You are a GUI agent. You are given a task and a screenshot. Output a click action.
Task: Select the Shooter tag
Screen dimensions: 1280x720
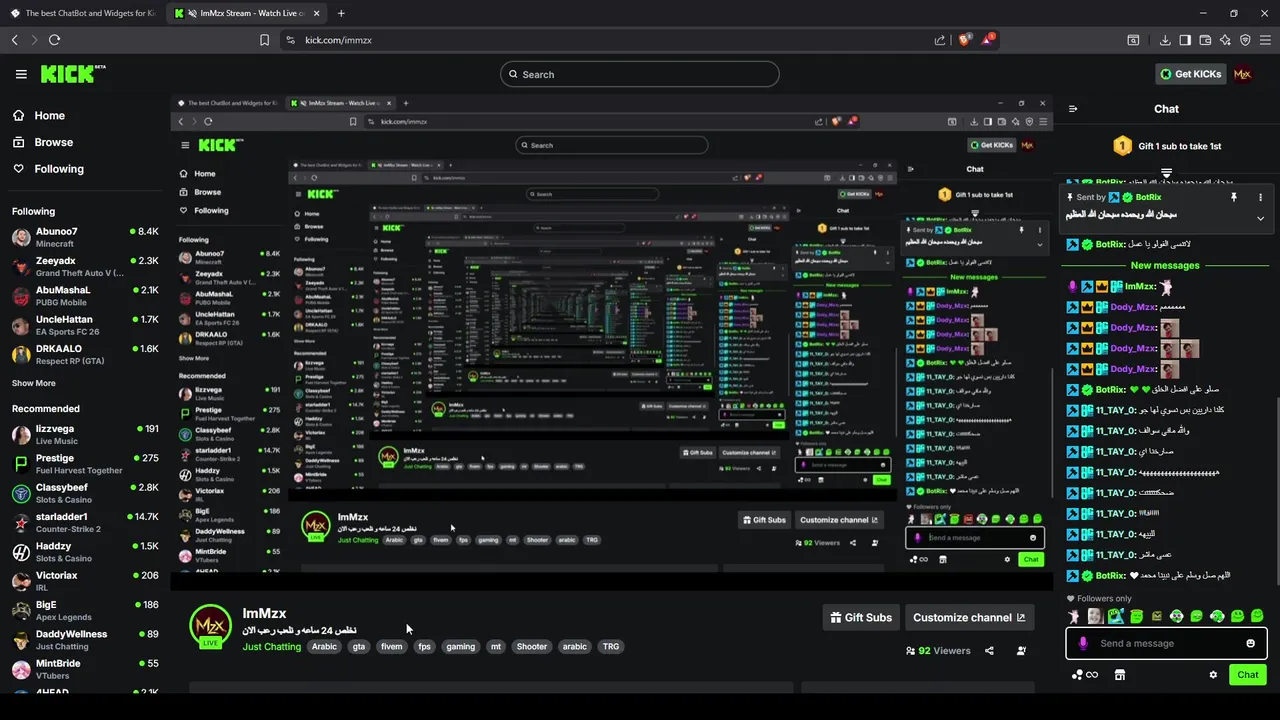click(x=531, y=647)
